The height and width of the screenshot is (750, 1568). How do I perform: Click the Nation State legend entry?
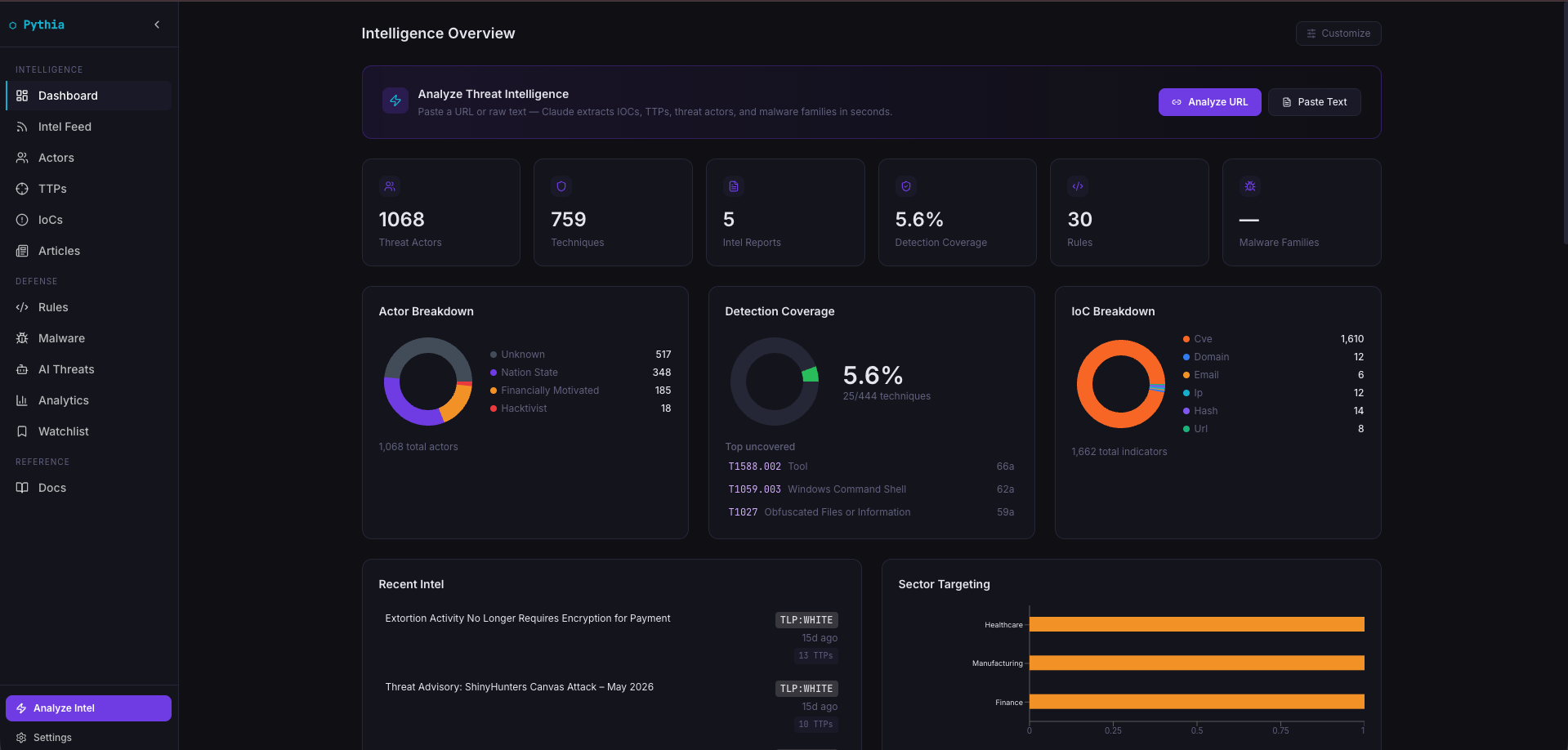pyautogui.click(x=580, y=373)
